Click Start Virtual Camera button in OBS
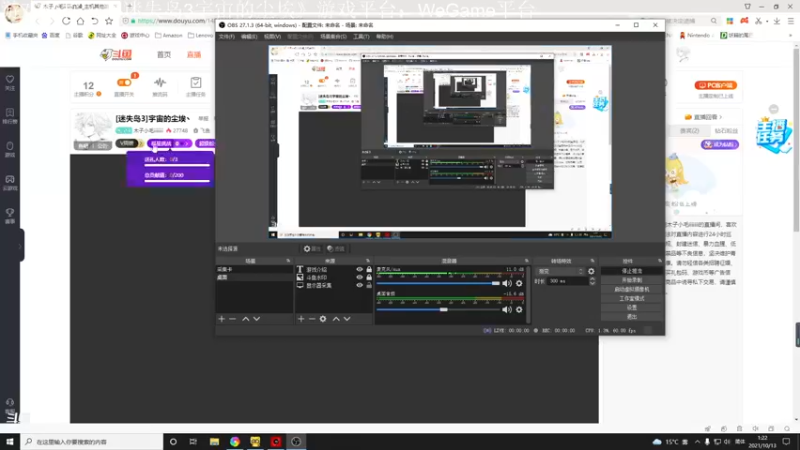This screenshot has height=450, width=800. (632, 289)
